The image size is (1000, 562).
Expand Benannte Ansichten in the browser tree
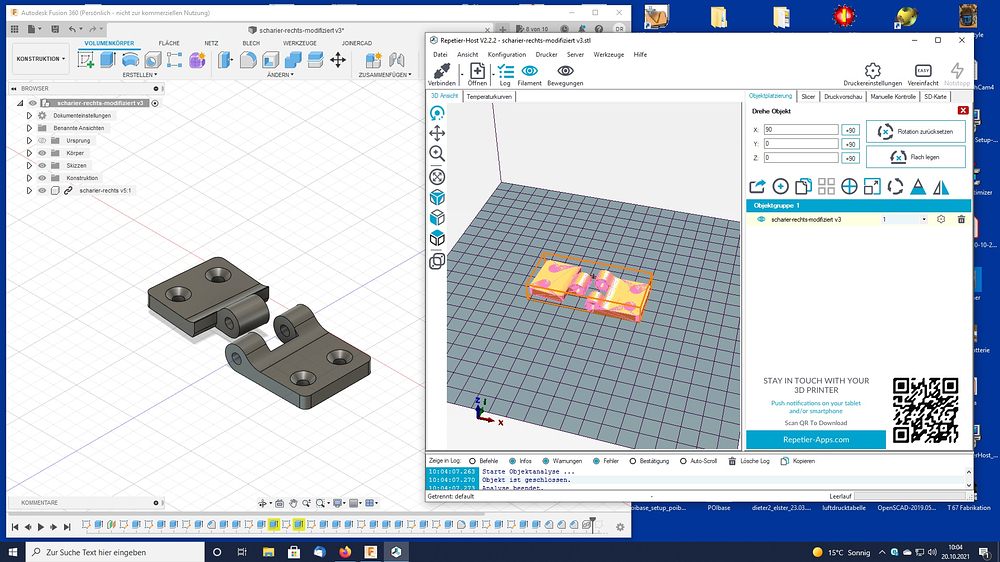coord(29,128)
